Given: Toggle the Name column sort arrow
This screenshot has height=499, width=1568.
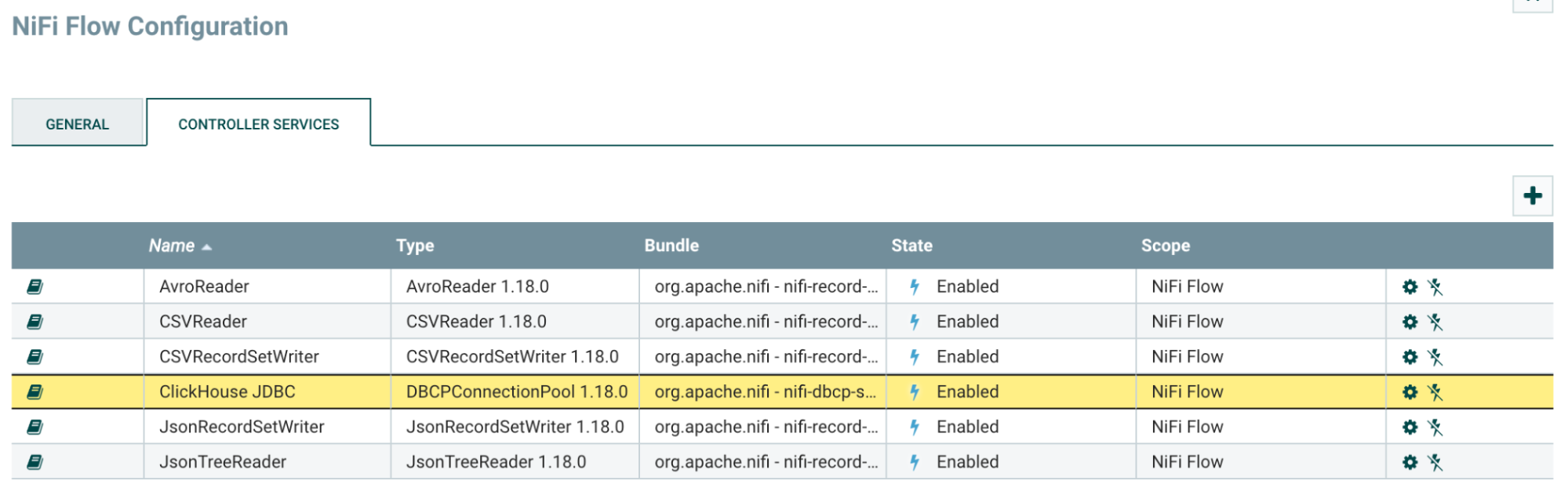Looking at the screenshot, I should (206, 246).
